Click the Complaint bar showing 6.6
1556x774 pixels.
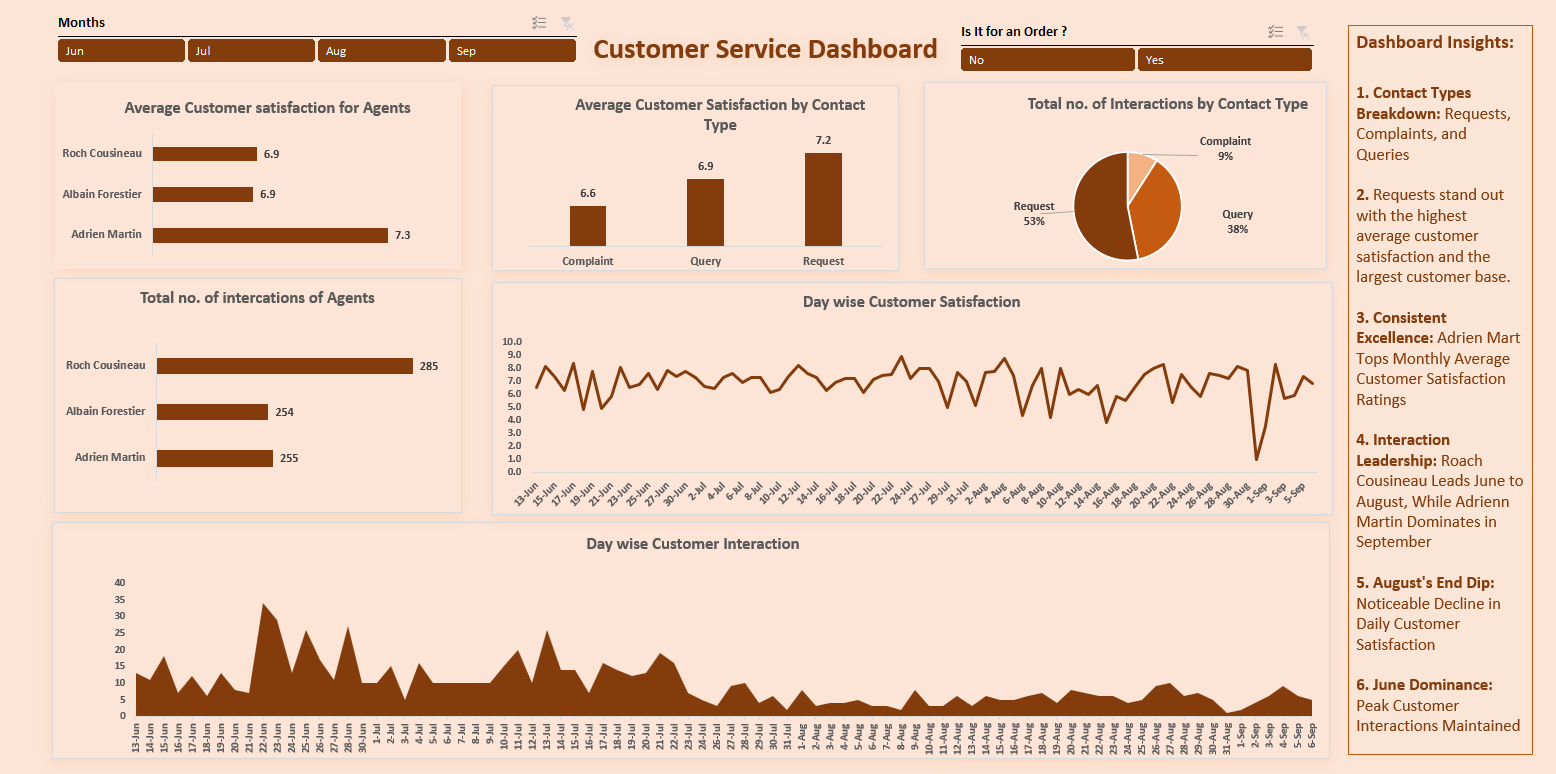click(588, 226)
